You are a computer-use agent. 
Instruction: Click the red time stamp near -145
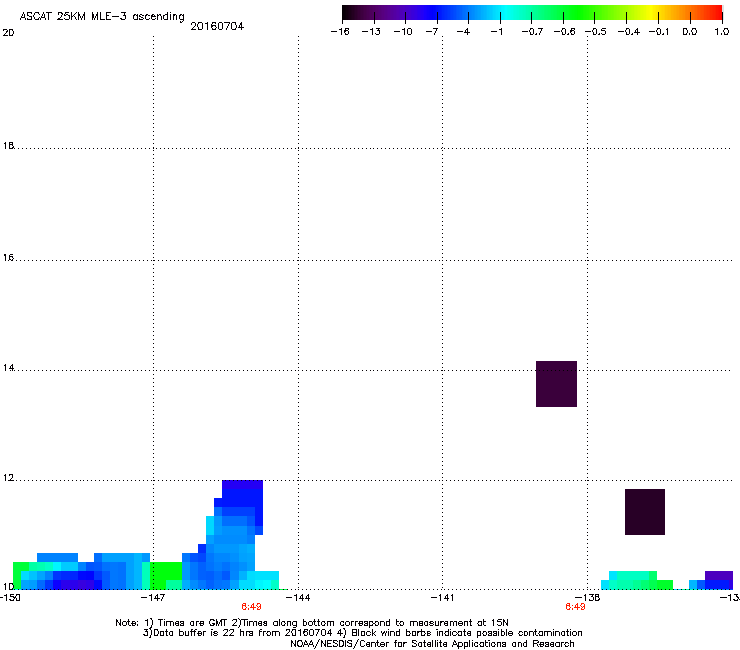click(x=251, y=607)
